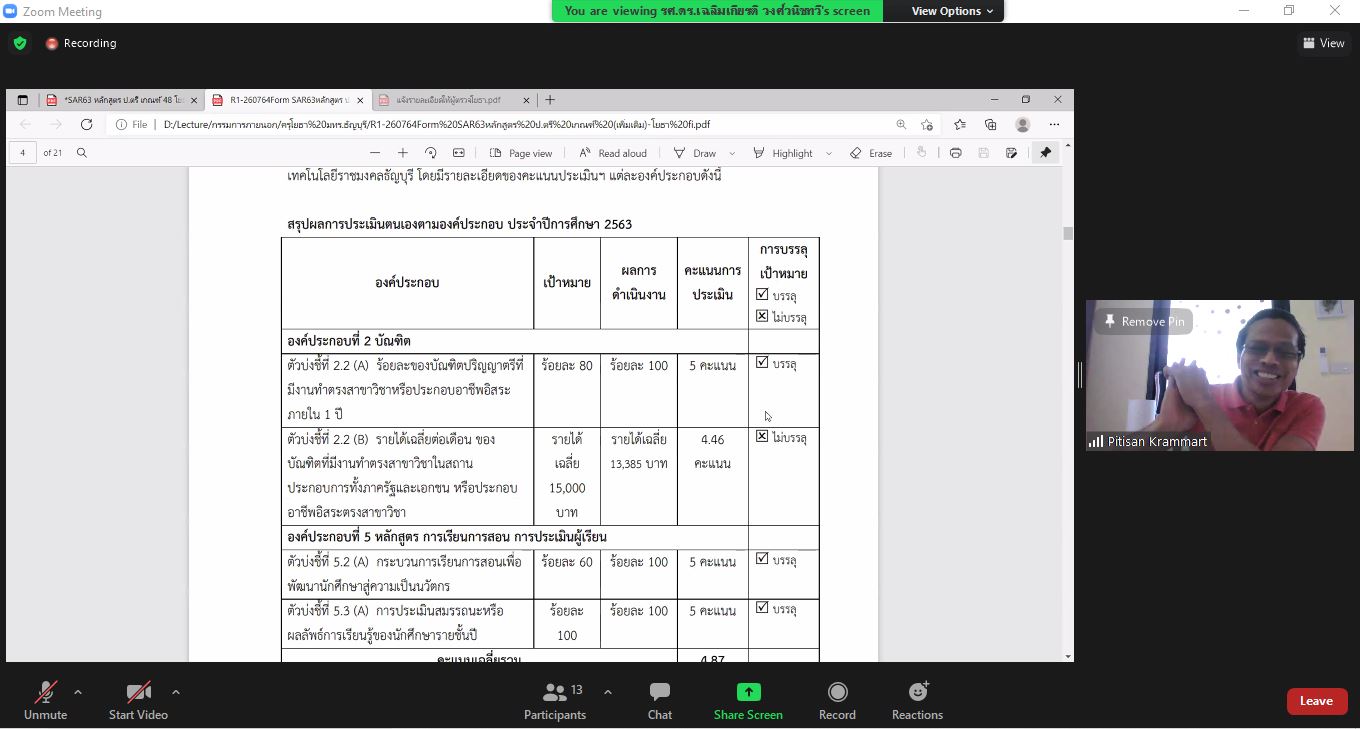Screen dimensions: 1360x729
Task: Select the Erase tool
Action: [x=871, y=153]
